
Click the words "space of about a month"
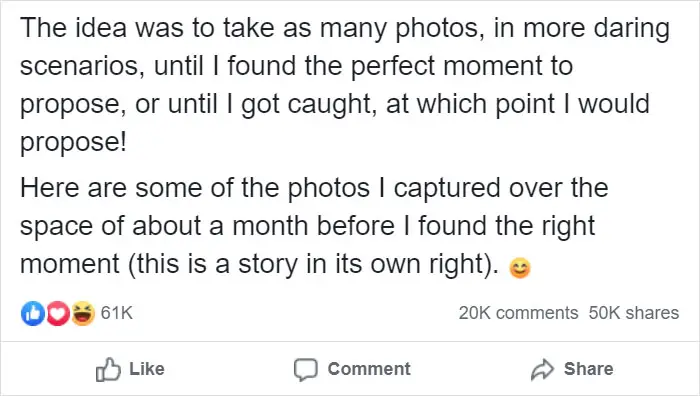click(x=167, y=226)
